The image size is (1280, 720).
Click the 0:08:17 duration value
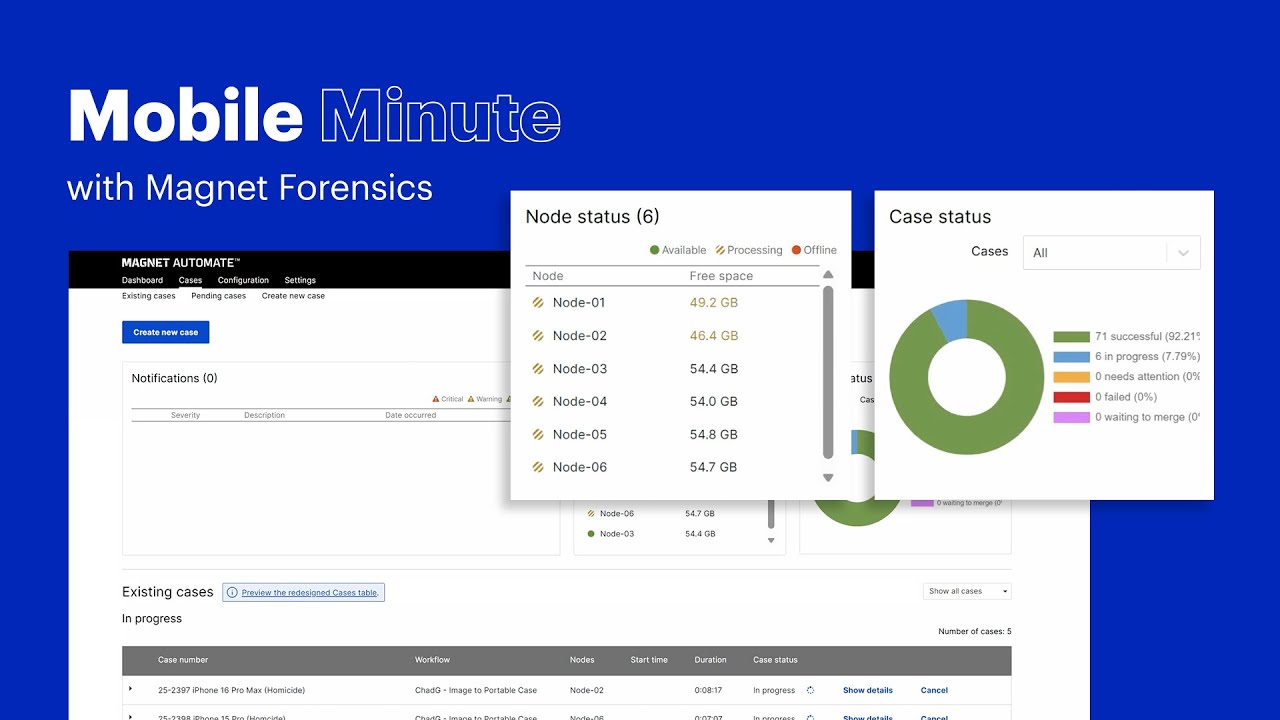coord(710,690)
